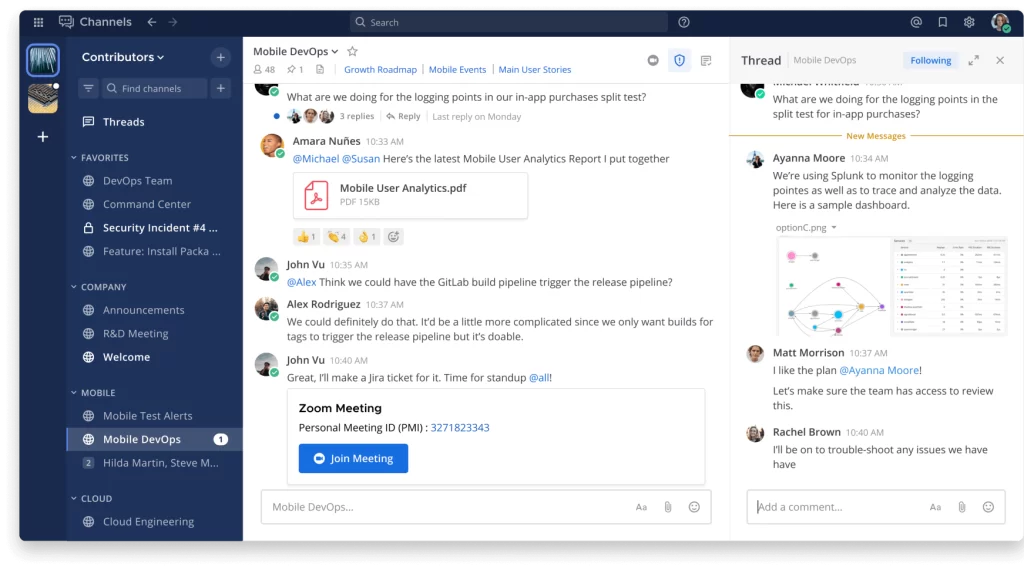Collapse the MOBILE category
This screenshot has height=570, width=1024.
[93, 393]
